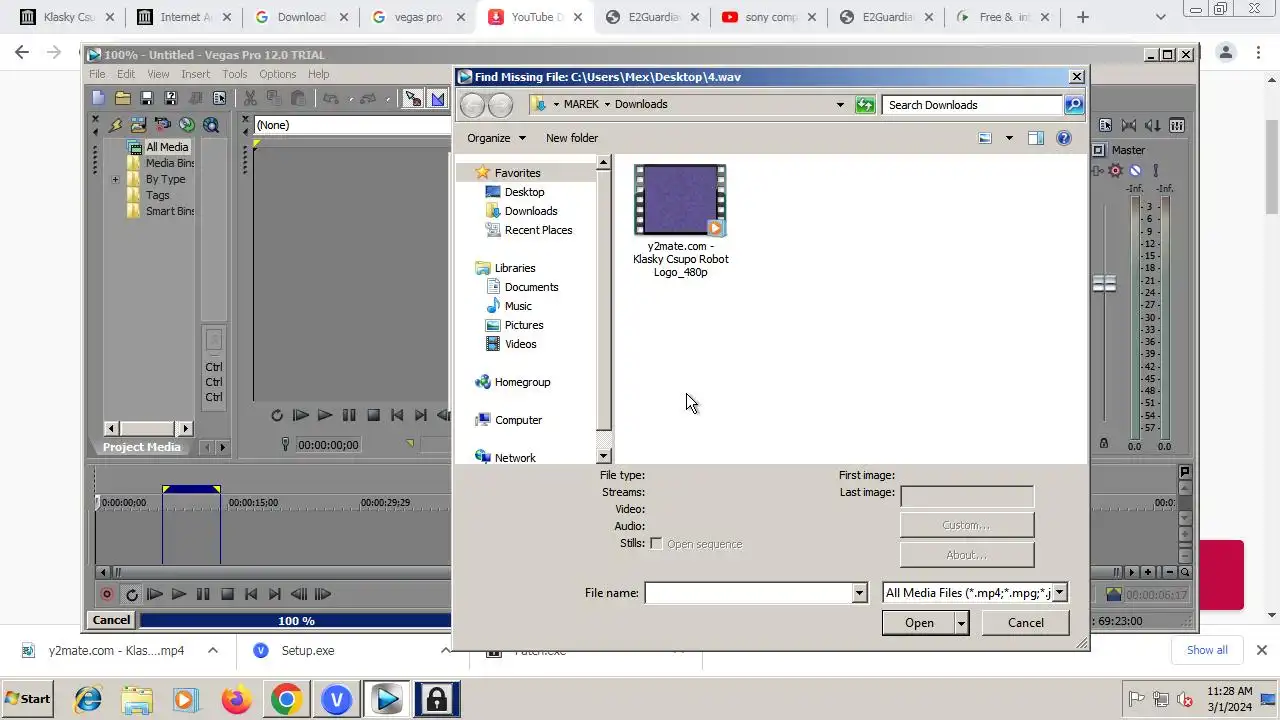
Task: Click Extract Audio from CD icon
Action: [x=186, y=125]
